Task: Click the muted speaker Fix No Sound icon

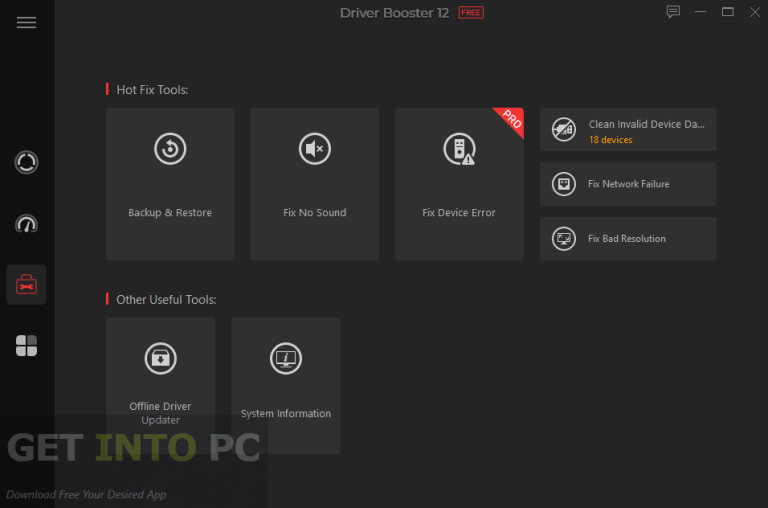Action: (x=315, y=149)
